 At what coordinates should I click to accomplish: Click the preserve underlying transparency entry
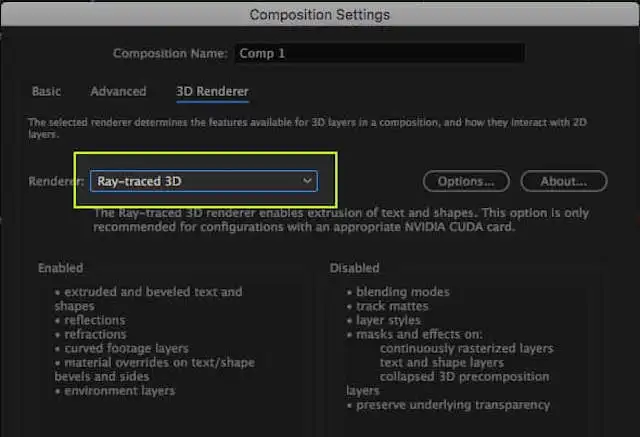coord(449,405)
